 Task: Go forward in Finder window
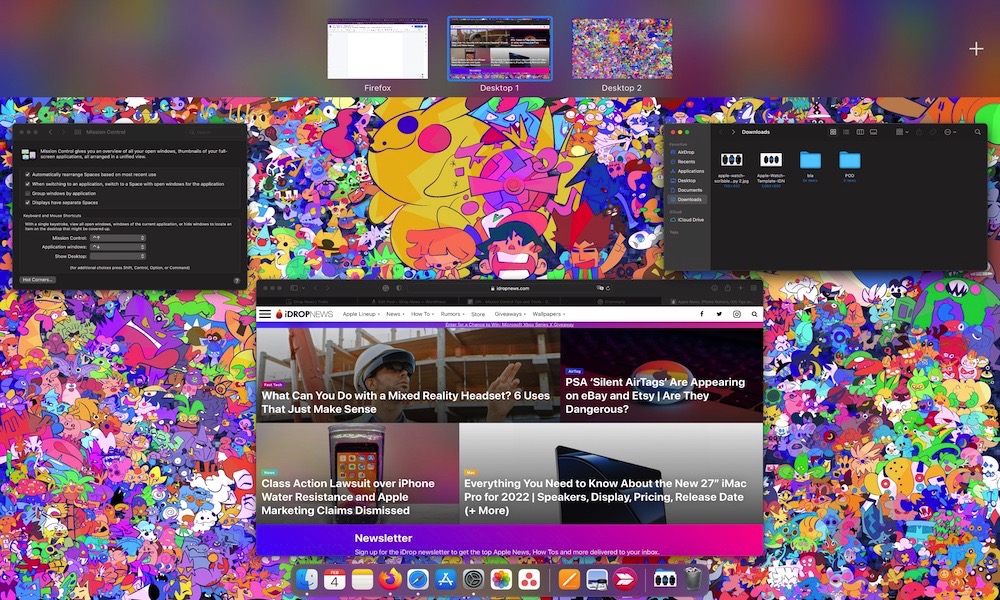(733, 132)
